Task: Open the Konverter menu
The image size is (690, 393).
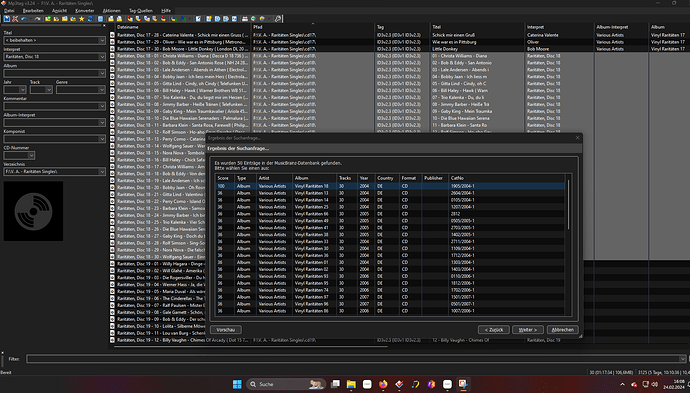Action: (84, 11)
